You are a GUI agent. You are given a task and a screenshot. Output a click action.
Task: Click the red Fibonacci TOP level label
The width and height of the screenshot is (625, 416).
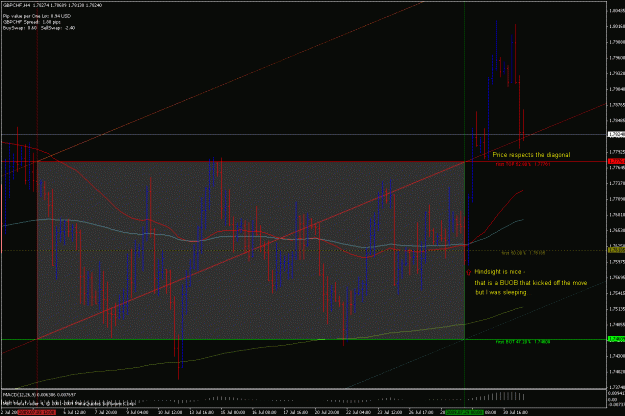523,164
